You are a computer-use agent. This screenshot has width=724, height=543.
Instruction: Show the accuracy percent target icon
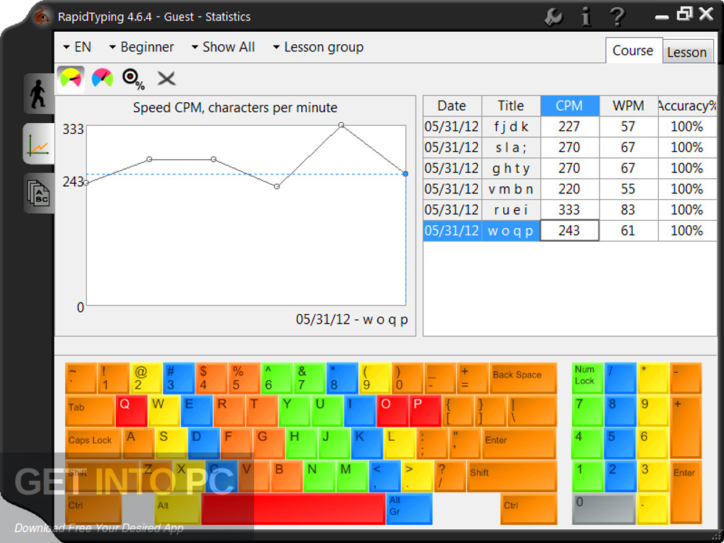tap(133, 79)
